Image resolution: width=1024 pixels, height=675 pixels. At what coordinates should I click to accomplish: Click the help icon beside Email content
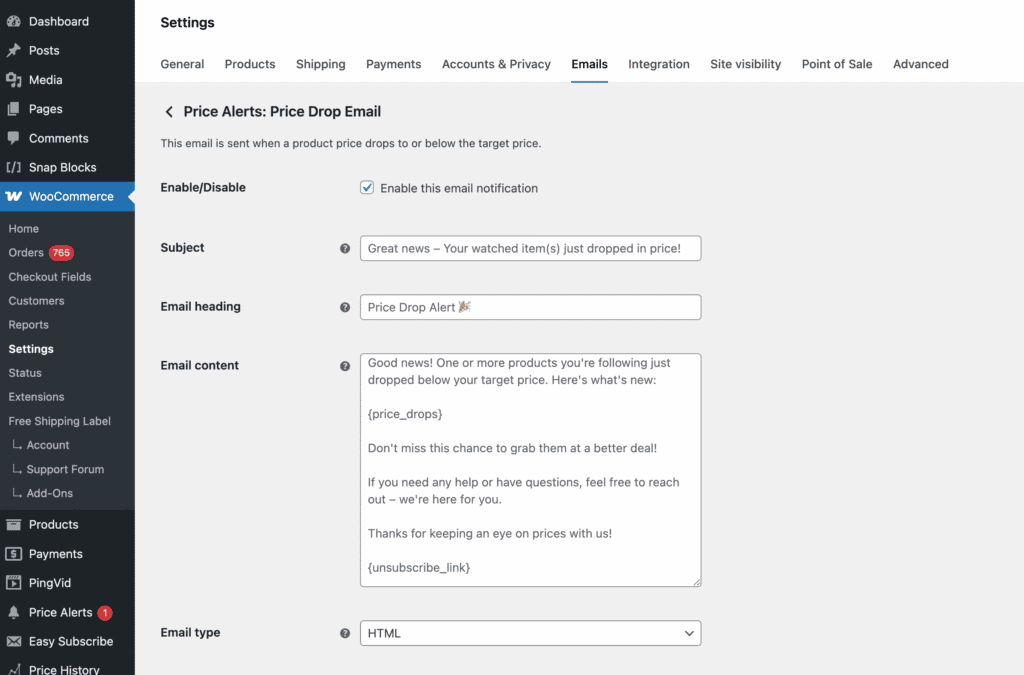coord(345,366)
